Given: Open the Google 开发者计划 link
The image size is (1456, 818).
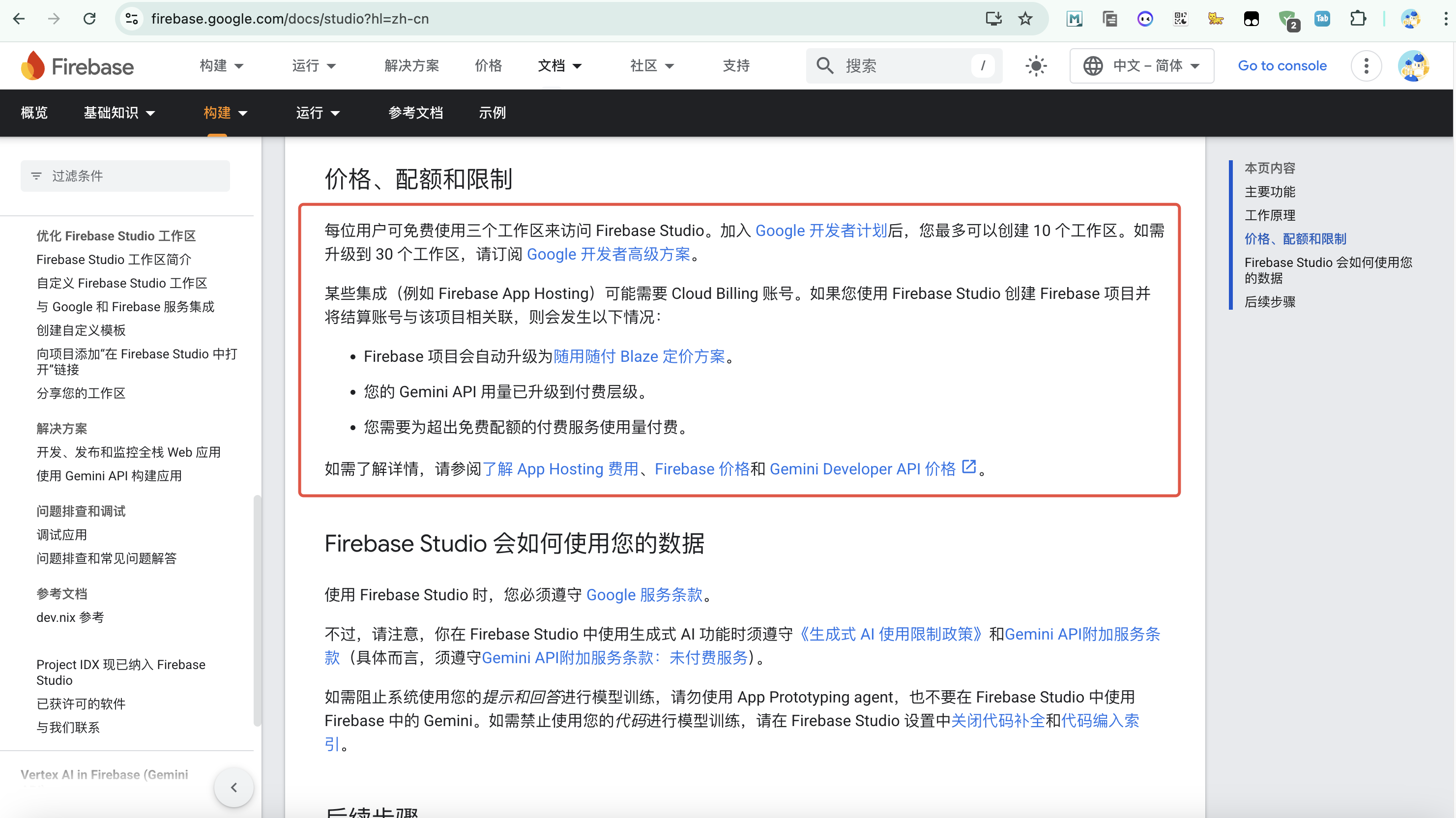Looking at the screenshot, I should coord(821,231).
